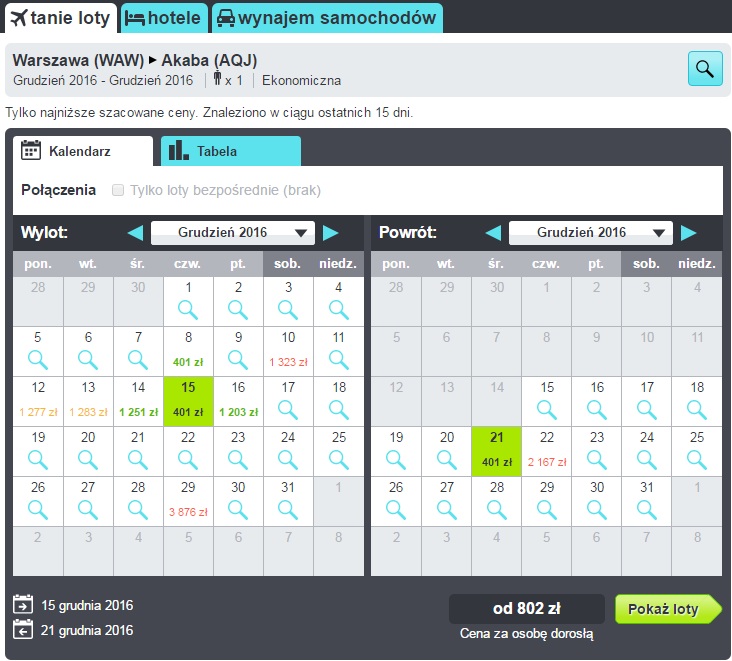Toggle 'Tylko loty bezpośrednie' checkbox
This screenshot has height=661, width=732.
point(118,190)
